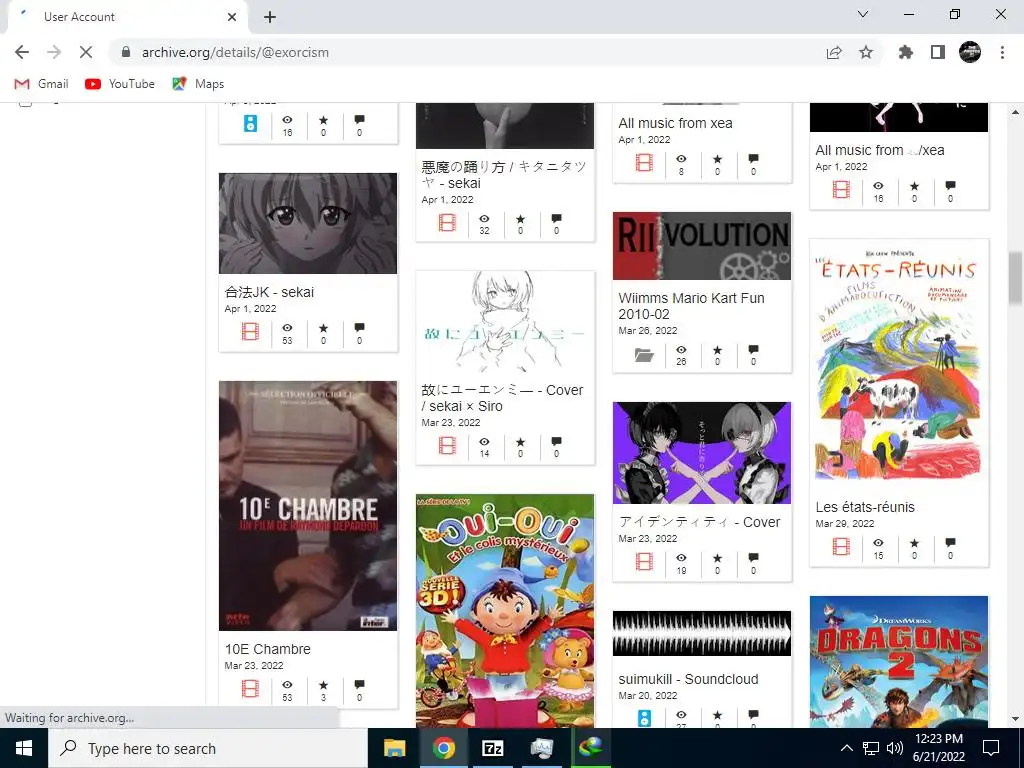The width and height of the screenshot is (1024, 768).
Task: Open the YouTube bookmark
Action: point(120,84)
